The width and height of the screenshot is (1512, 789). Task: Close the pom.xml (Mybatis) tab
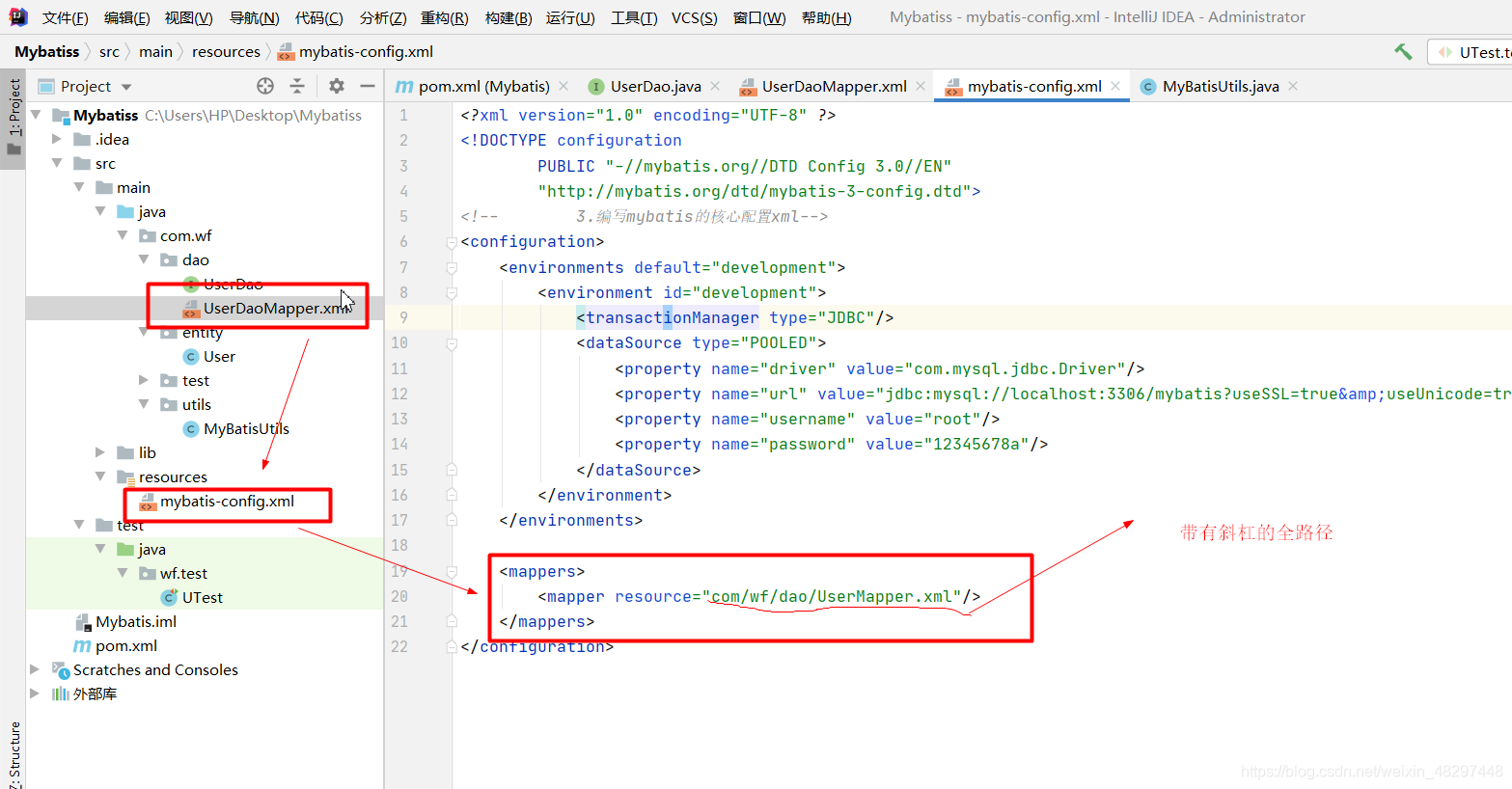coord(564,86)
